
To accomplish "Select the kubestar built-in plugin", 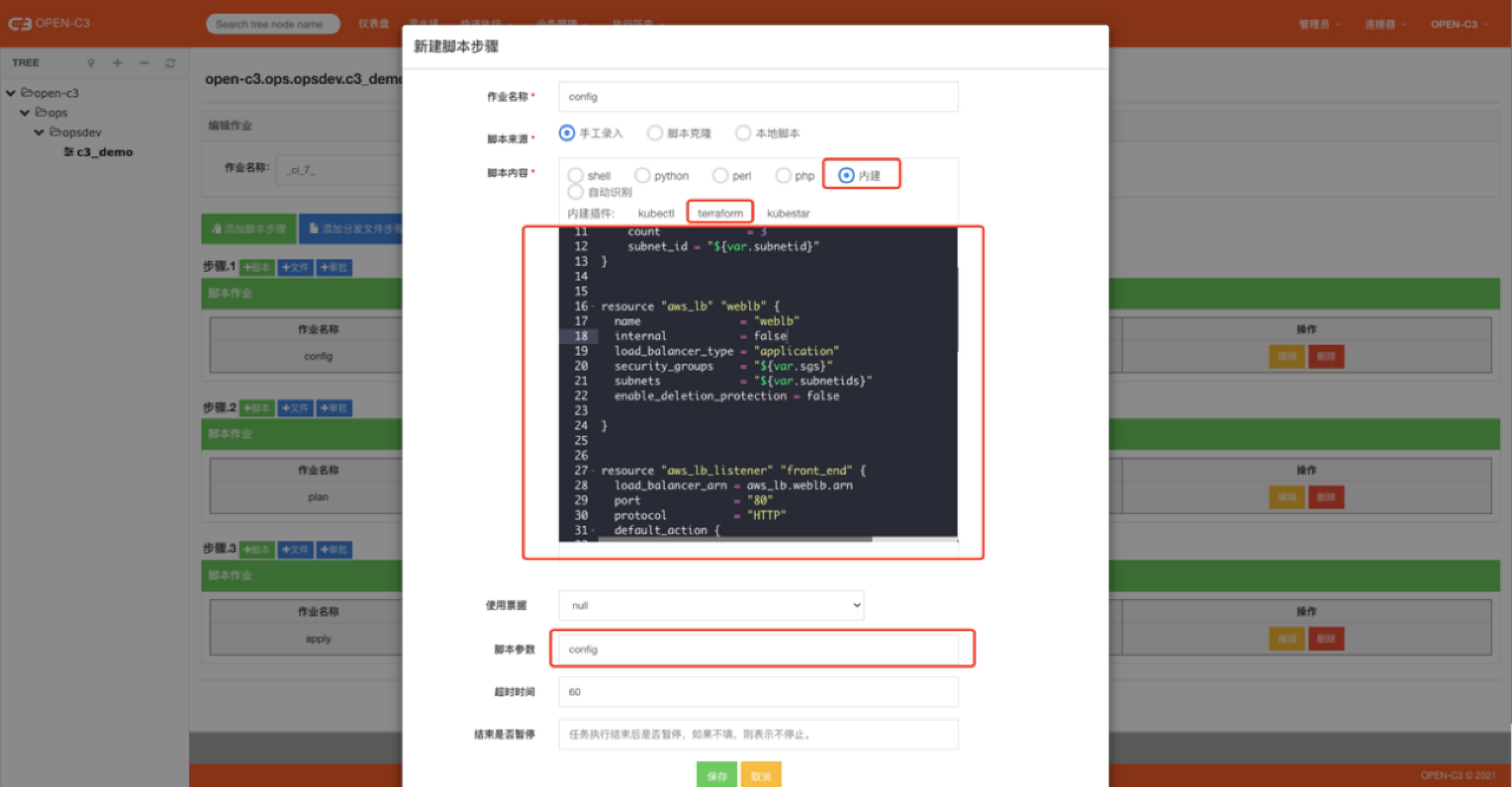I will tap(788, 213).
